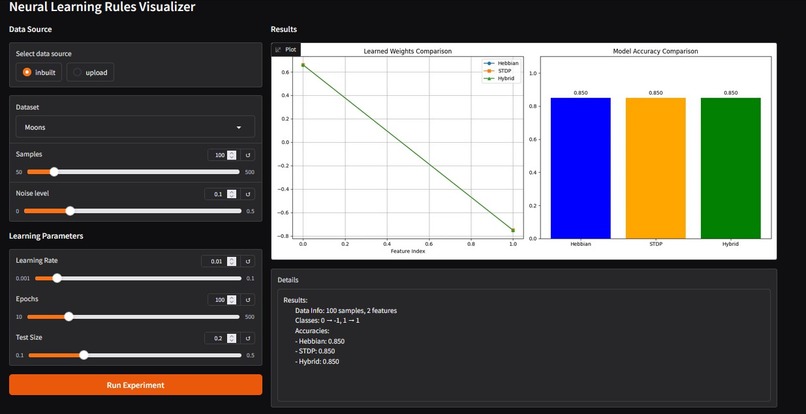
Task: Click the Hebbian legend entry
Action: pyautogui.click(x=501, y=63)
